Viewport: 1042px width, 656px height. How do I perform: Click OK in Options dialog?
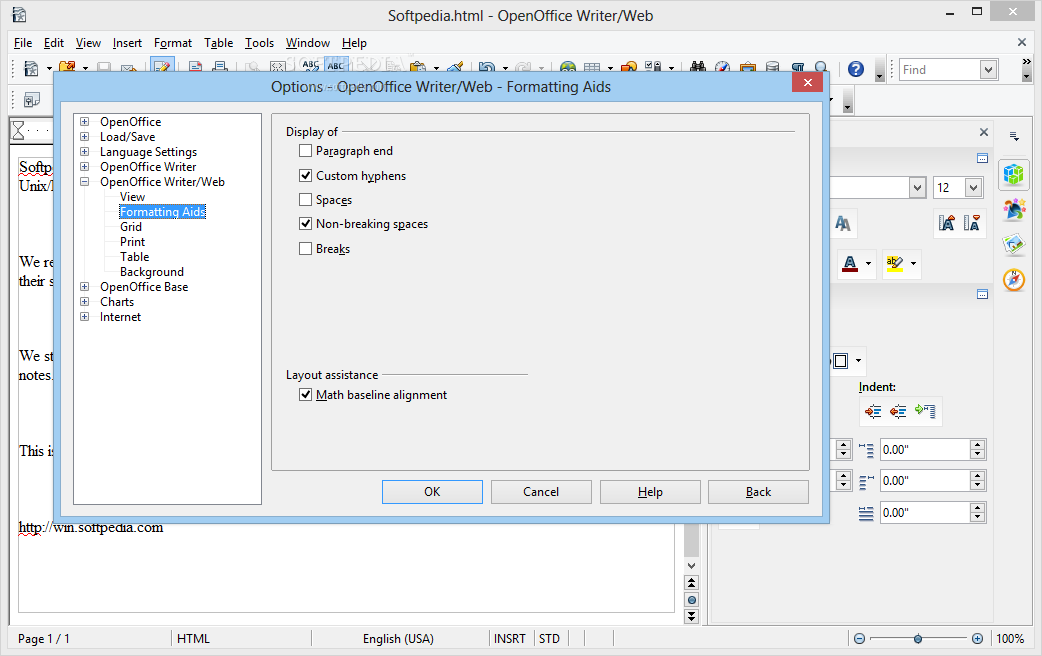[432, 492]
